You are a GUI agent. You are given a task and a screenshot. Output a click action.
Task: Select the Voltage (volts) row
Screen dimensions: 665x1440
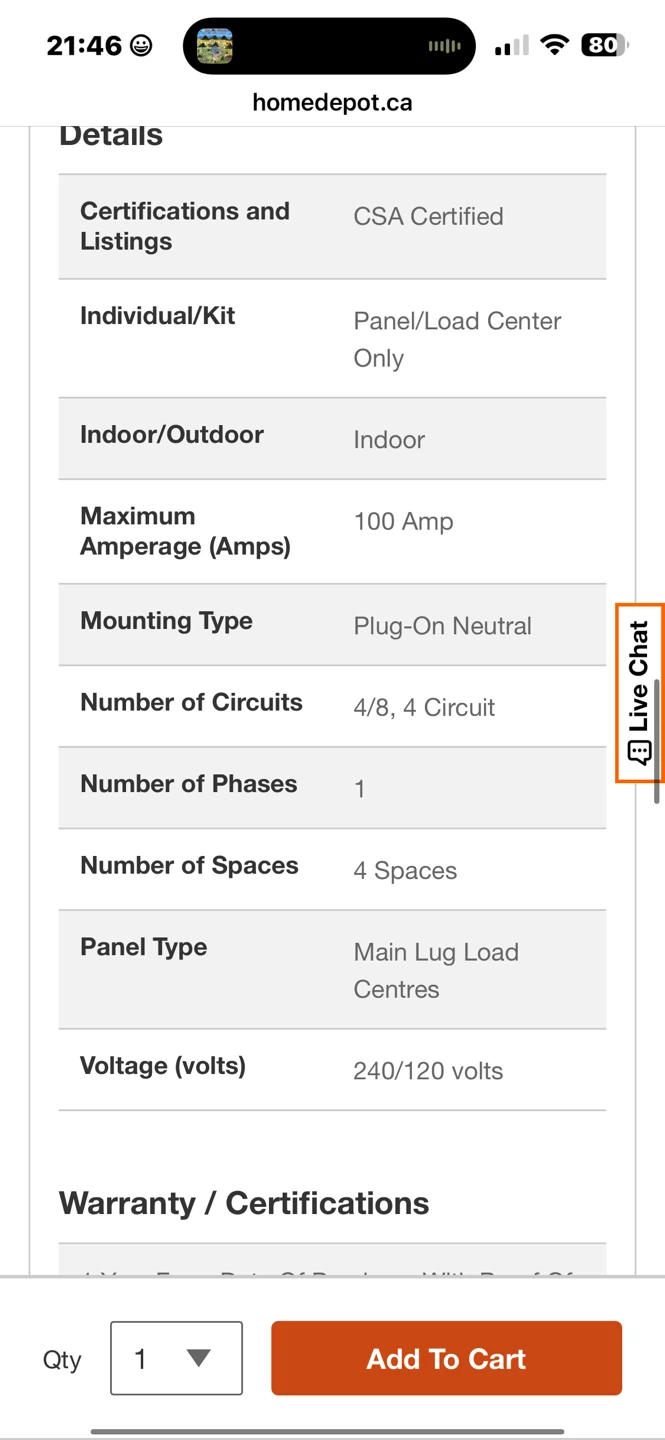coord(332,1070)
